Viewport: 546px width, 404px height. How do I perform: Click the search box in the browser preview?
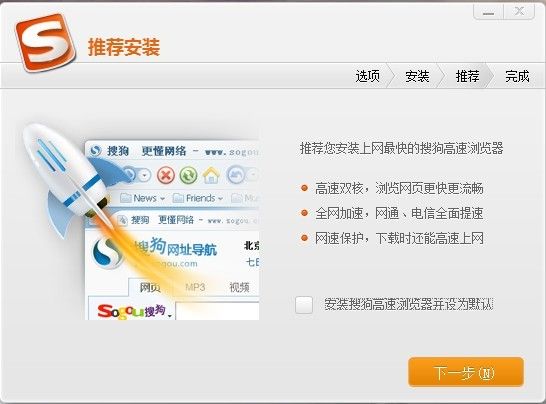217,311
